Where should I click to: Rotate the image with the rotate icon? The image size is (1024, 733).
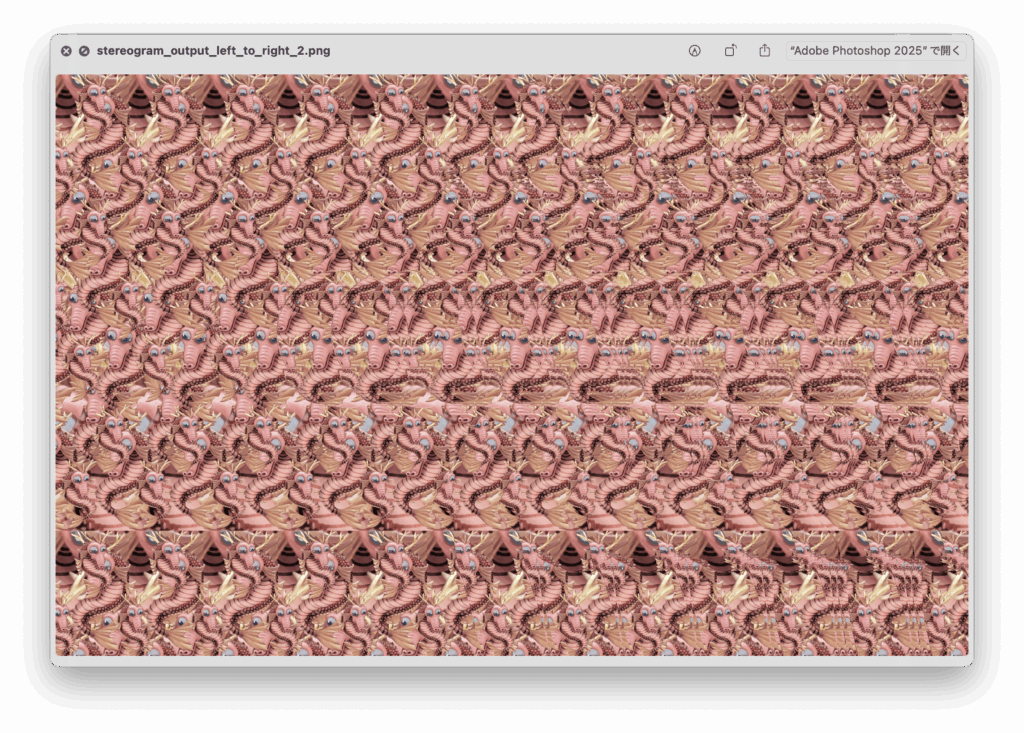pos(730,51)
